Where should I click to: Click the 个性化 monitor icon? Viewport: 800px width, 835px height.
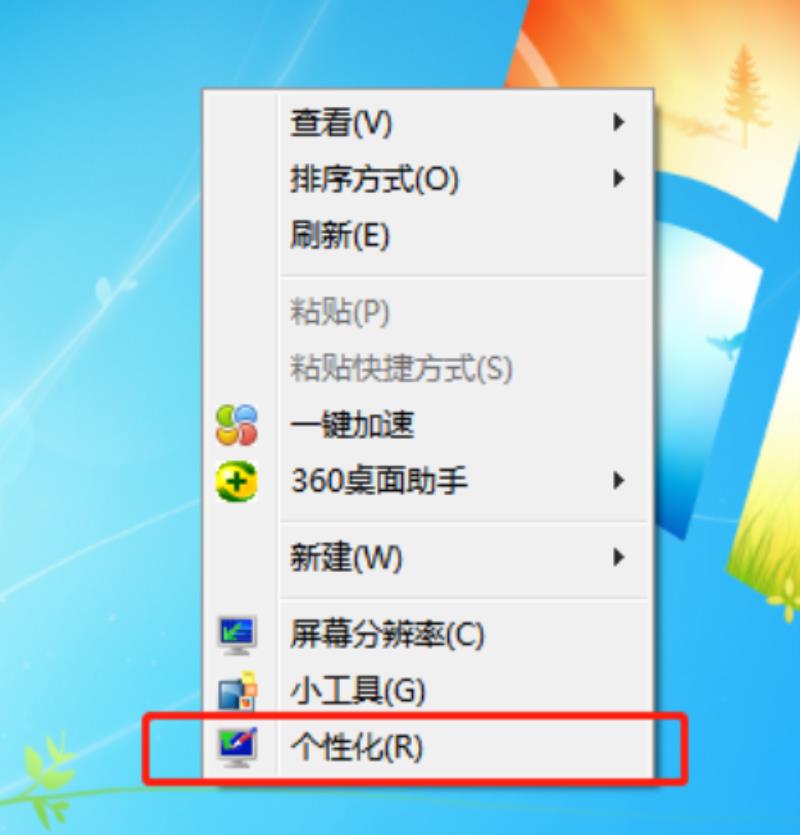tap(237, 747)
